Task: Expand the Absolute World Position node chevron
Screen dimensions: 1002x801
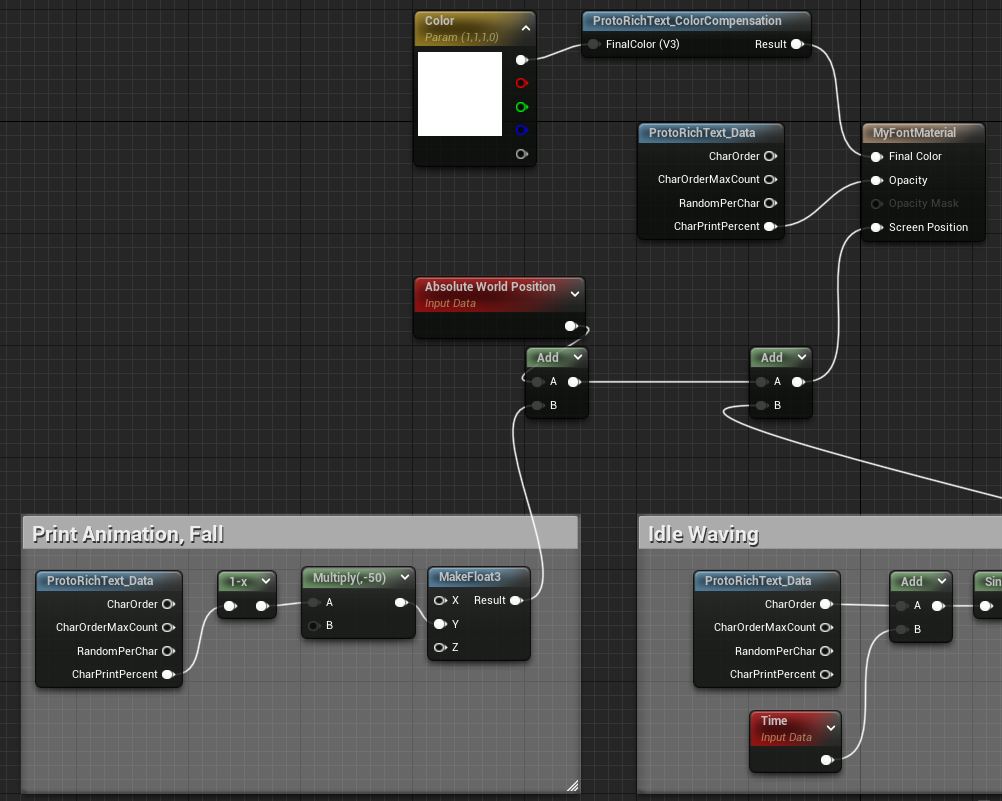Action: tap(574, 294)
